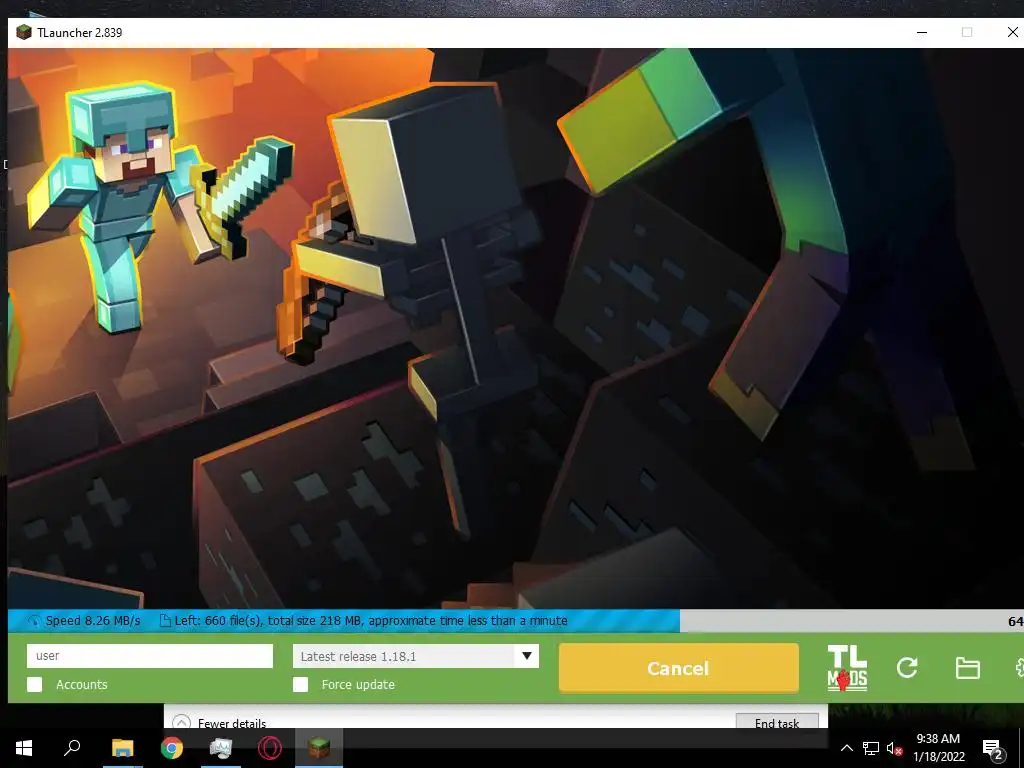Cancel the current download
The image size is (1024, 768).
679,668
